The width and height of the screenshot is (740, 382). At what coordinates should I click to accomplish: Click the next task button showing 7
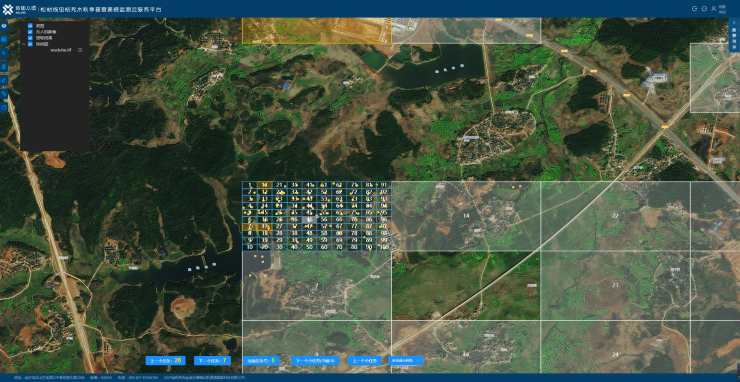coord(212,360)
